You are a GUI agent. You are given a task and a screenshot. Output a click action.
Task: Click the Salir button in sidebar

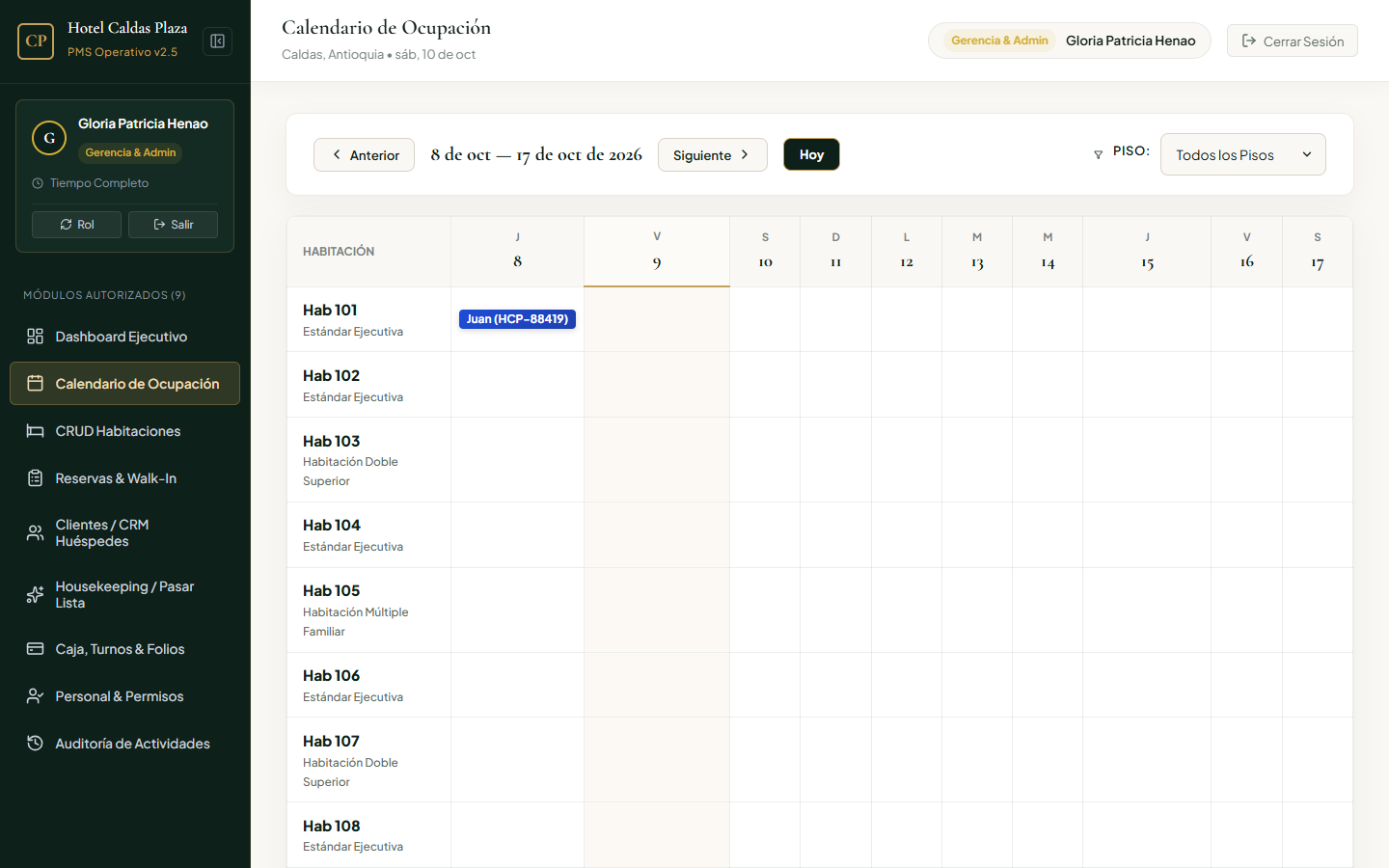[x=173, y=225]
